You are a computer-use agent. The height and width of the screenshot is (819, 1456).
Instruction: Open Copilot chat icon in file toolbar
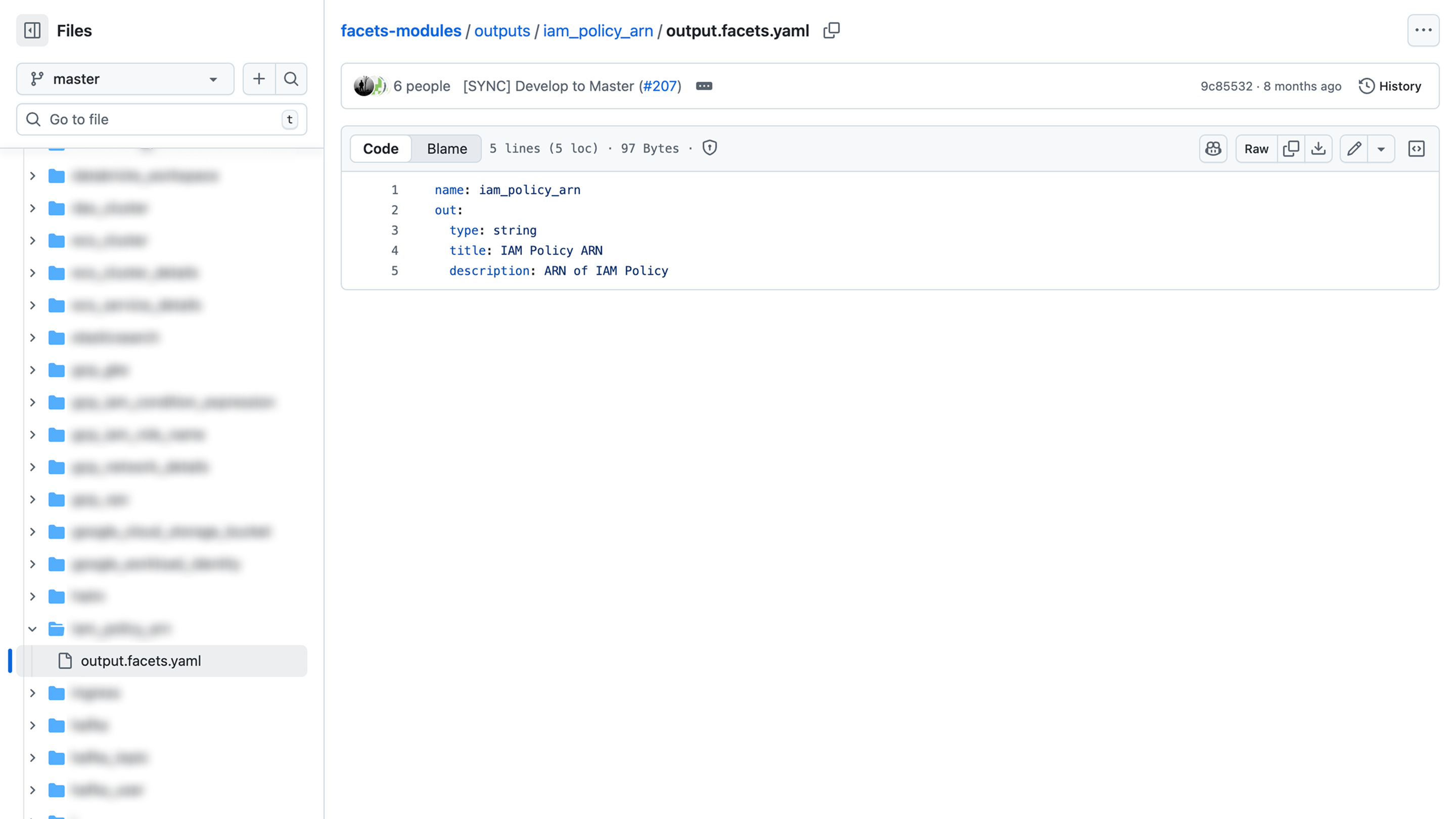click(1213, 149)
